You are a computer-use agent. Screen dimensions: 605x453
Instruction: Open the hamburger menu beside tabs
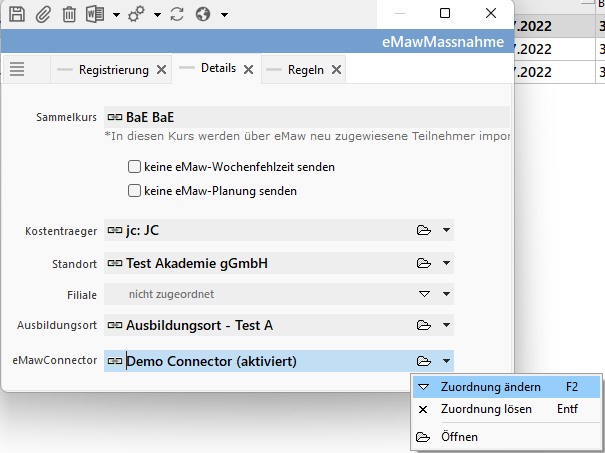pos(16,69)
